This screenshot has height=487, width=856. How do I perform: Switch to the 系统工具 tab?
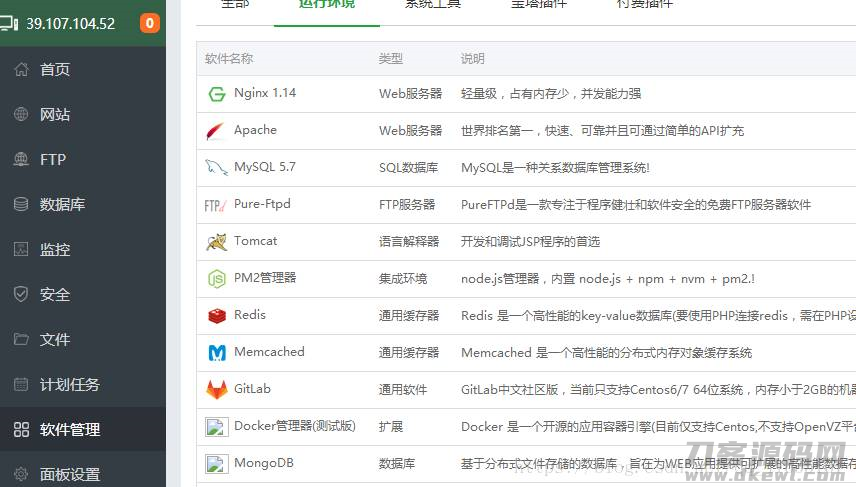432,5
